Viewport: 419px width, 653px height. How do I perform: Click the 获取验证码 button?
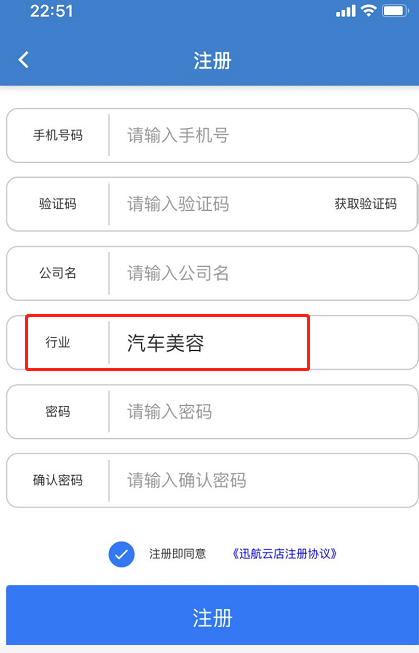pos(365,204)
